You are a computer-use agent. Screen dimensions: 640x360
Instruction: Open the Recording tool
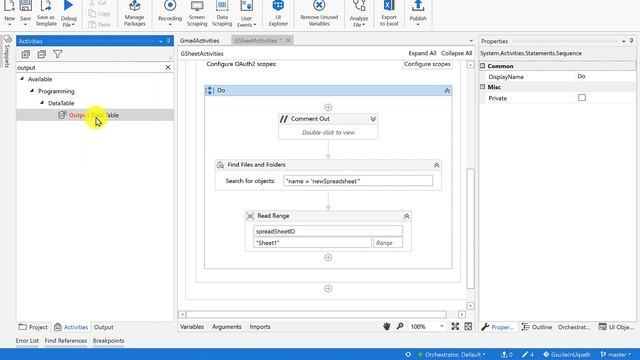pyautogui.click(x=170, y=13)
